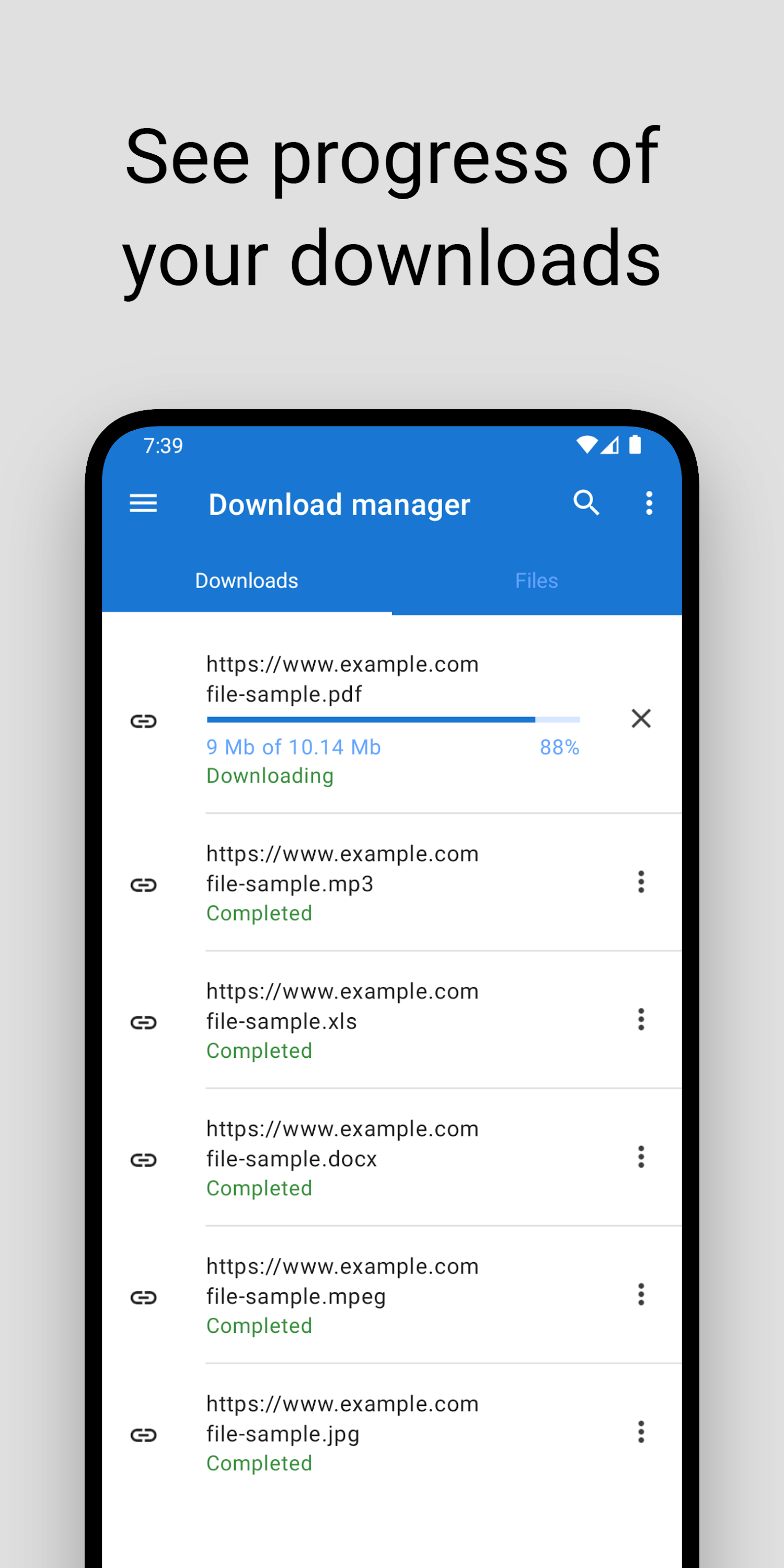Switch to the Files tab
784x1568 pixels.
(536, 580)
